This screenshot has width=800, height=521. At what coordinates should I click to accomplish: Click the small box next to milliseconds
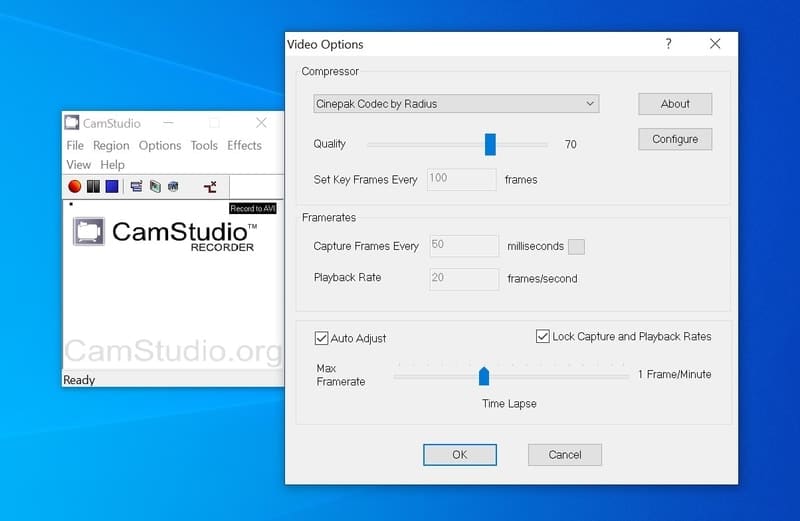[x=577, y=246]
